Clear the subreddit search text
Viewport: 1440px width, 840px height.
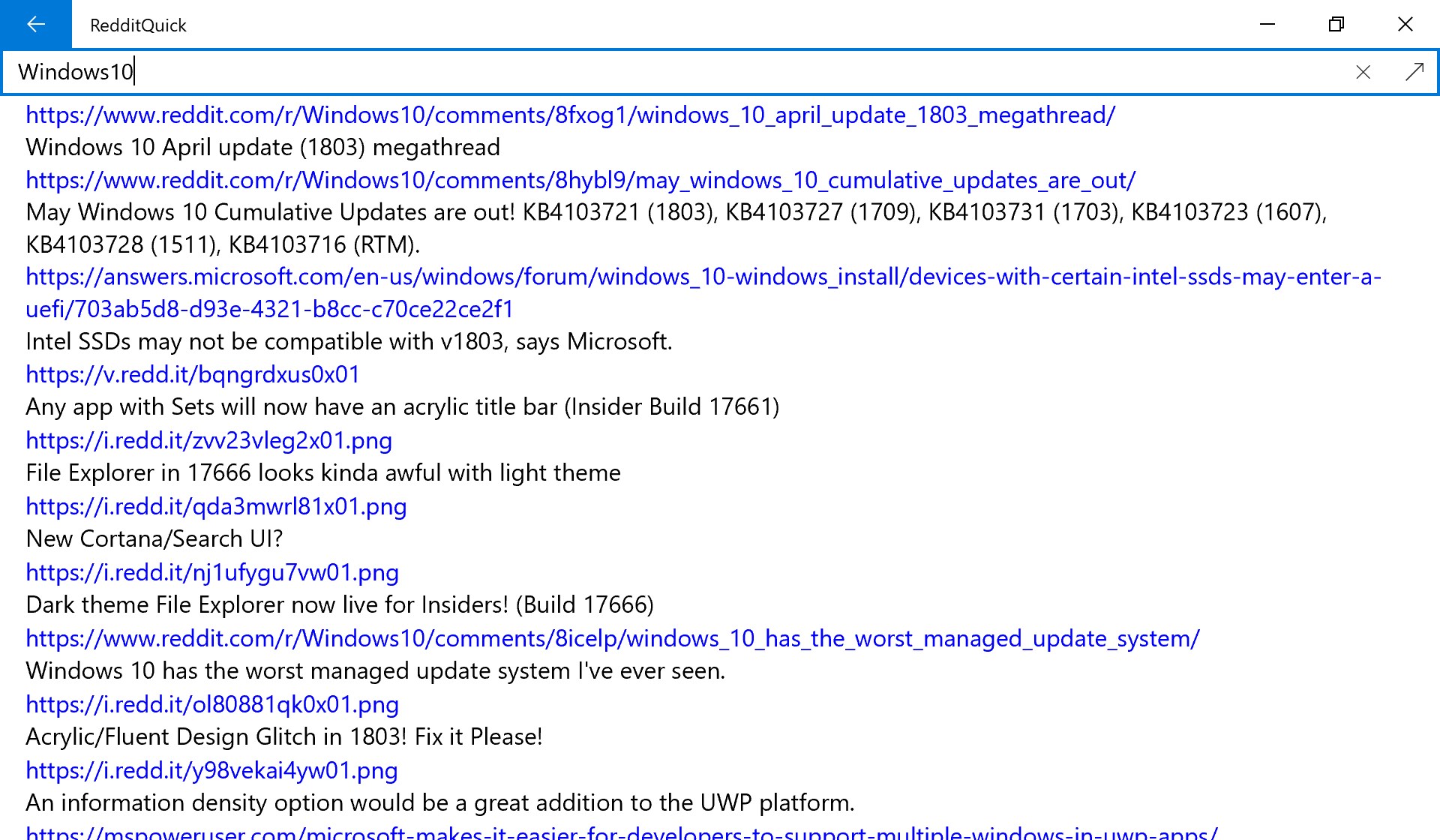pyautogui.click(x=1363, y=72)
